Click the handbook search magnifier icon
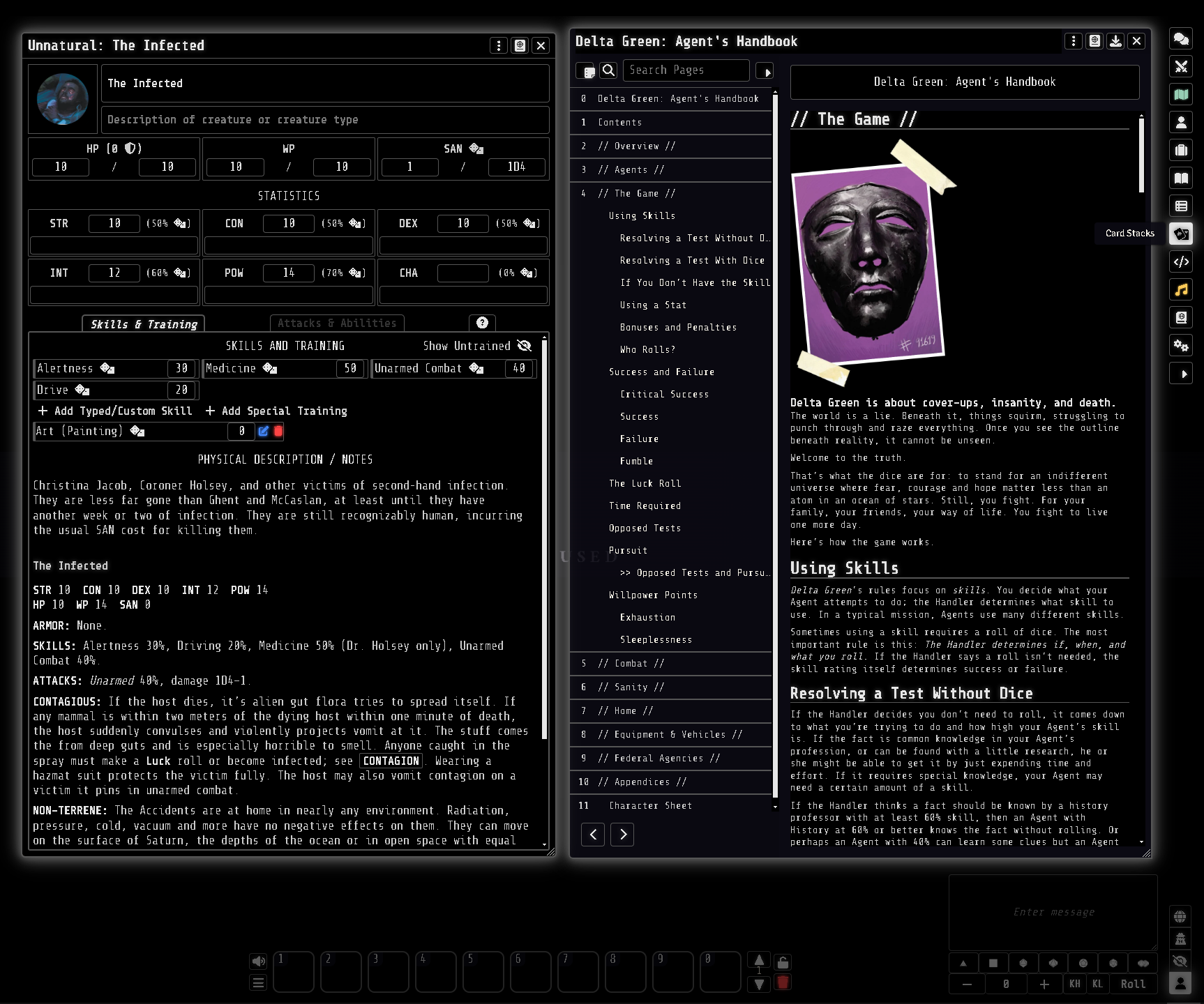 [608, 70]
